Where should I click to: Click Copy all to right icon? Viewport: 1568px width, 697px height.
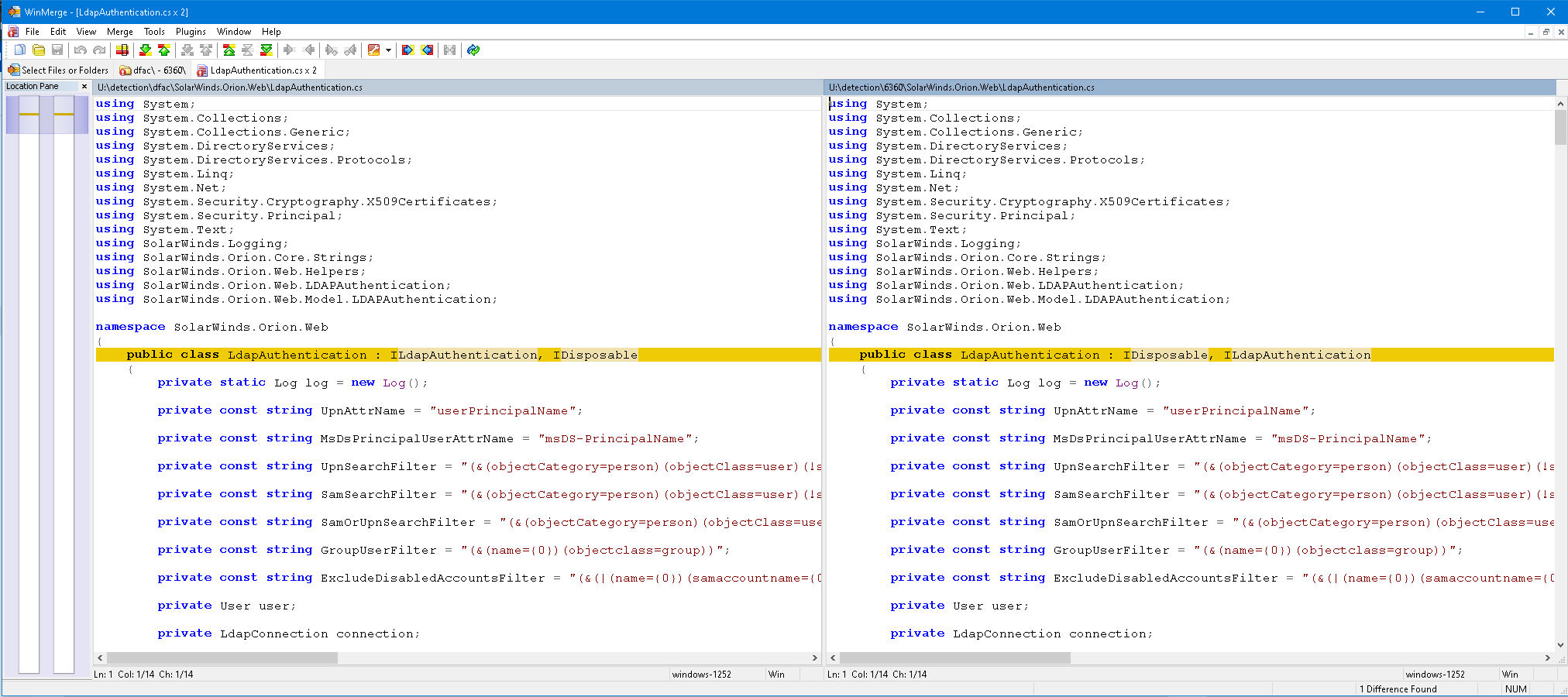point(408,50)
